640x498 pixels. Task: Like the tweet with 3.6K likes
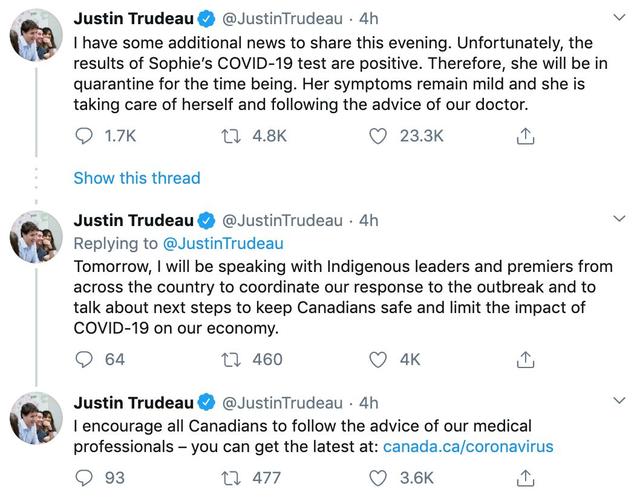point(378,477)
